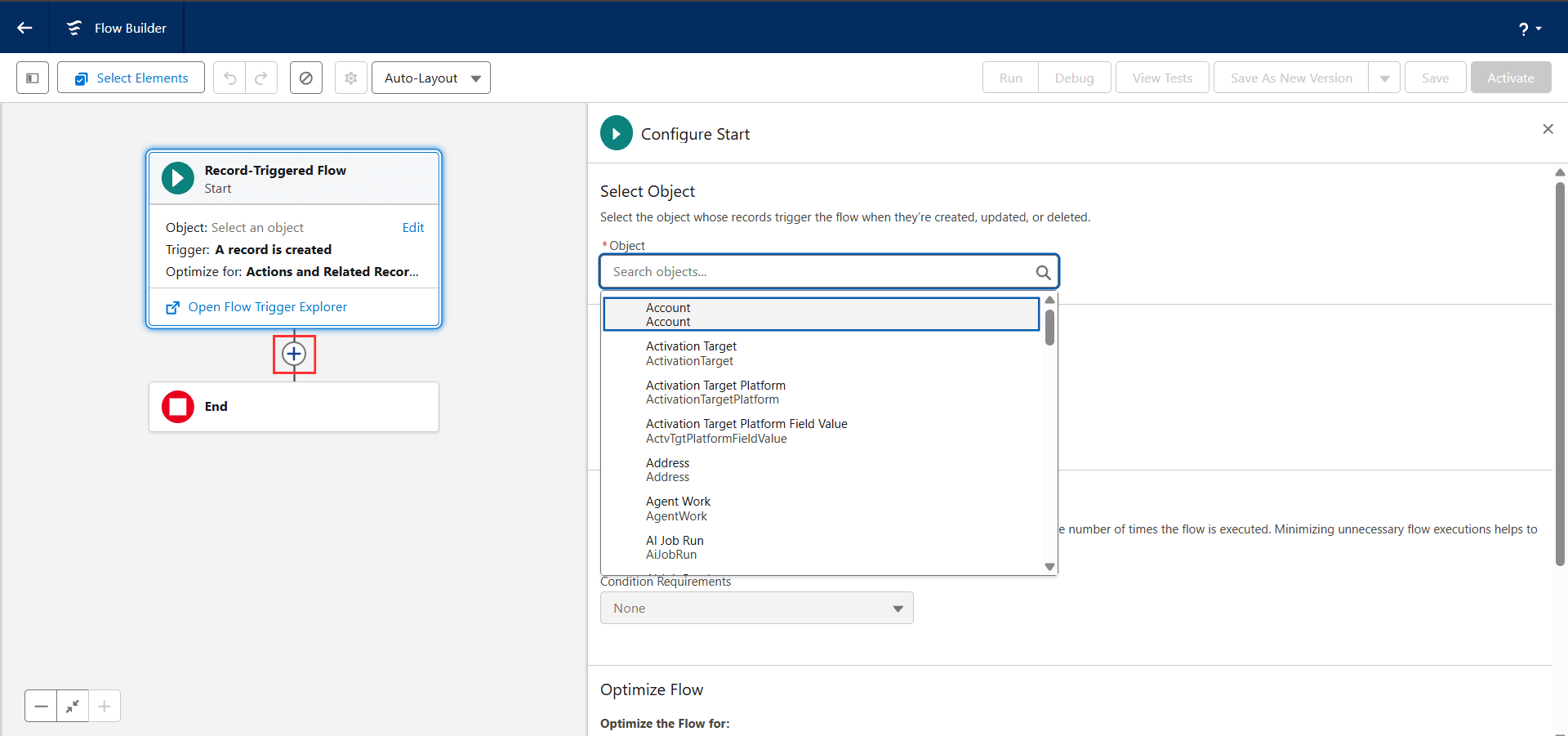Click the disabled circle-slash toolbar icon
Screen dimensions: 1568x736
306,78
